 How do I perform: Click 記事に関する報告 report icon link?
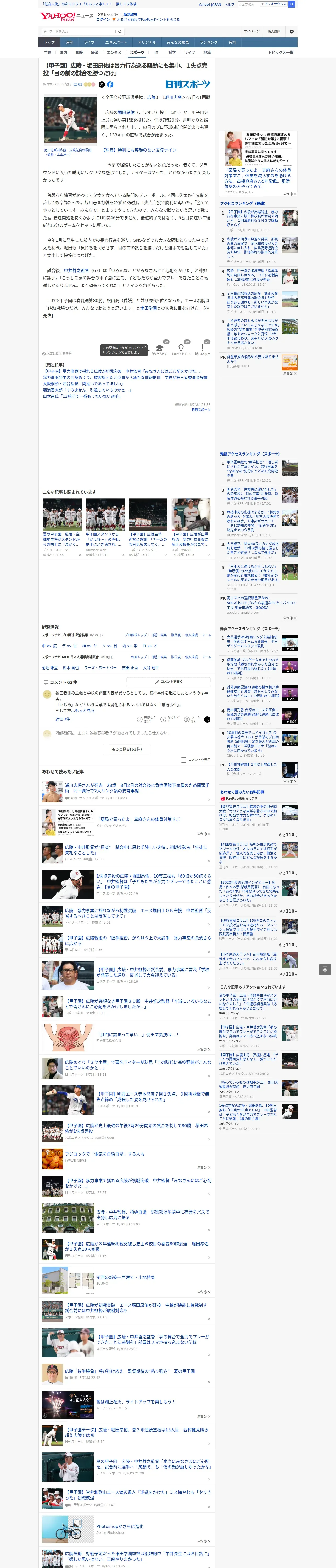(x=57, y=354)
